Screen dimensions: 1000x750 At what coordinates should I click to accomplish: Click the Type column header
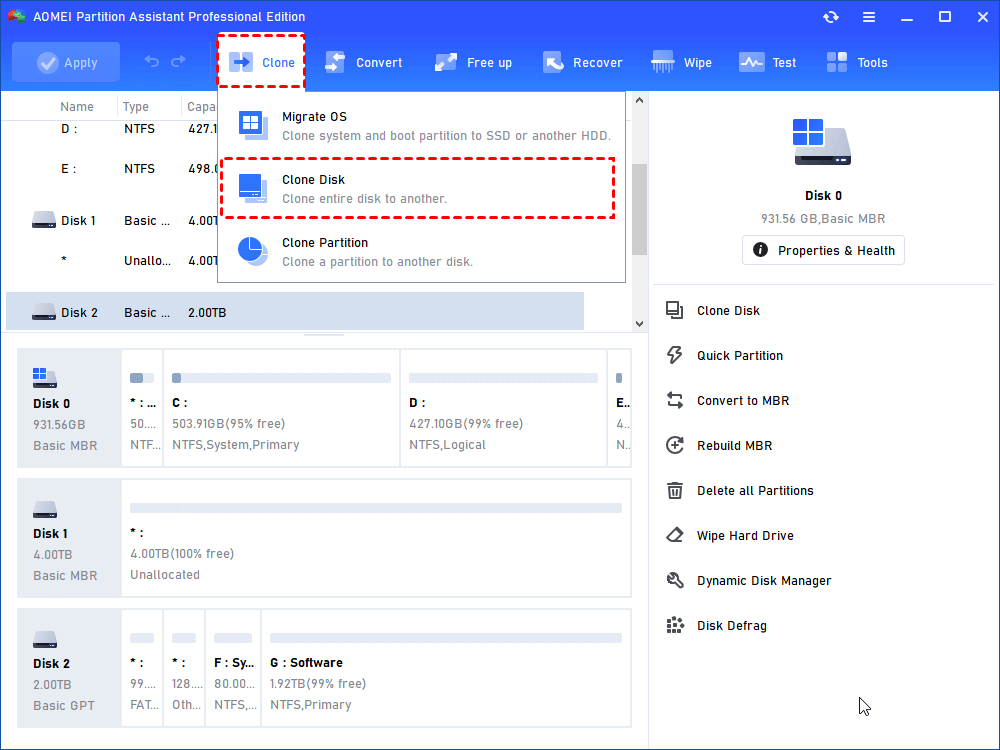coord(136,107)
